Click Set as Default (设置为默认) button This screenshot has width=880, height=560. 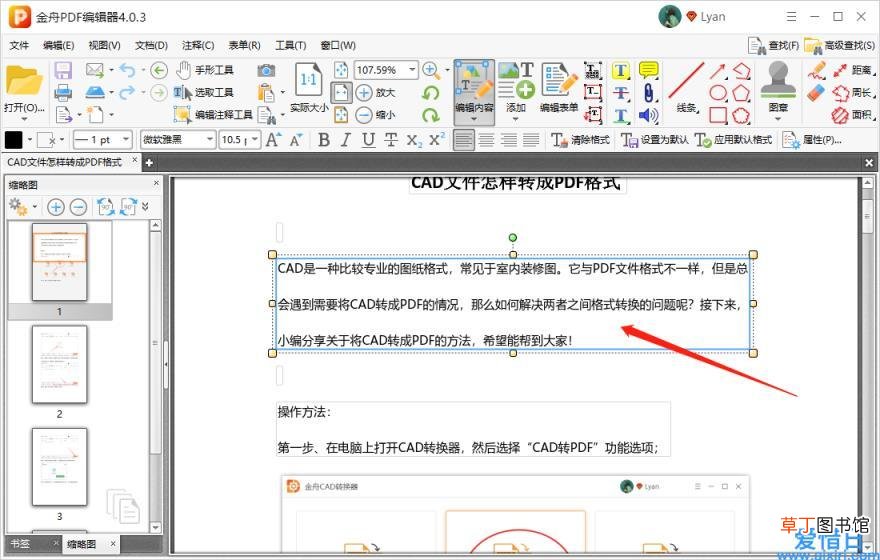tap(654, 140)
